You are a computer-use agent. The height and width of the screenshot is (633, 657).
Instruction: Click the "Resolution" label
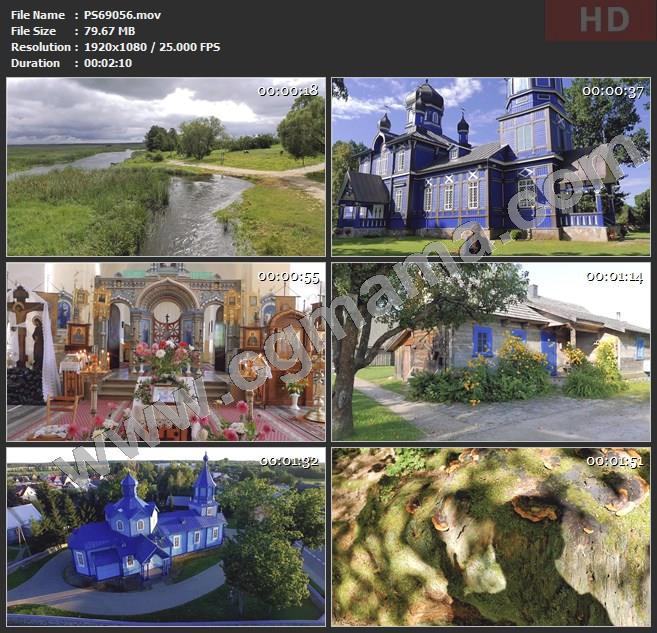point(40,47)
